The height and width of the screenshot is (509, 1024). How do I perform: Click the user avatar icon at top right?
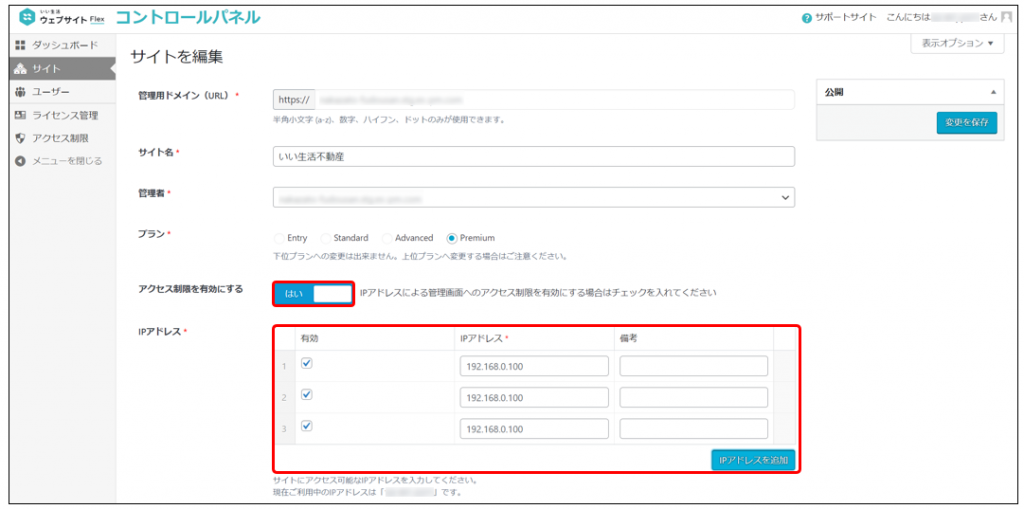1006,18
